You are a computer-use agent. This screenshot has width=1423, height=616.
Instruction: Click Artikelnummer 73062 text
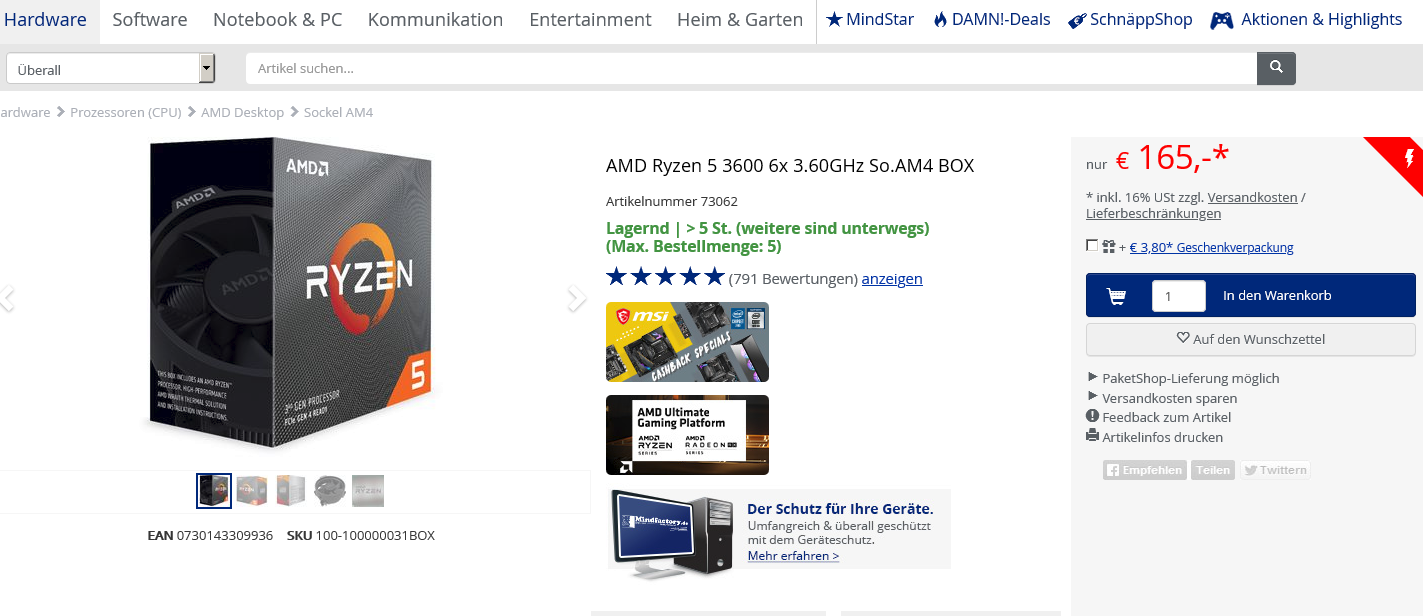pos(672,201)
